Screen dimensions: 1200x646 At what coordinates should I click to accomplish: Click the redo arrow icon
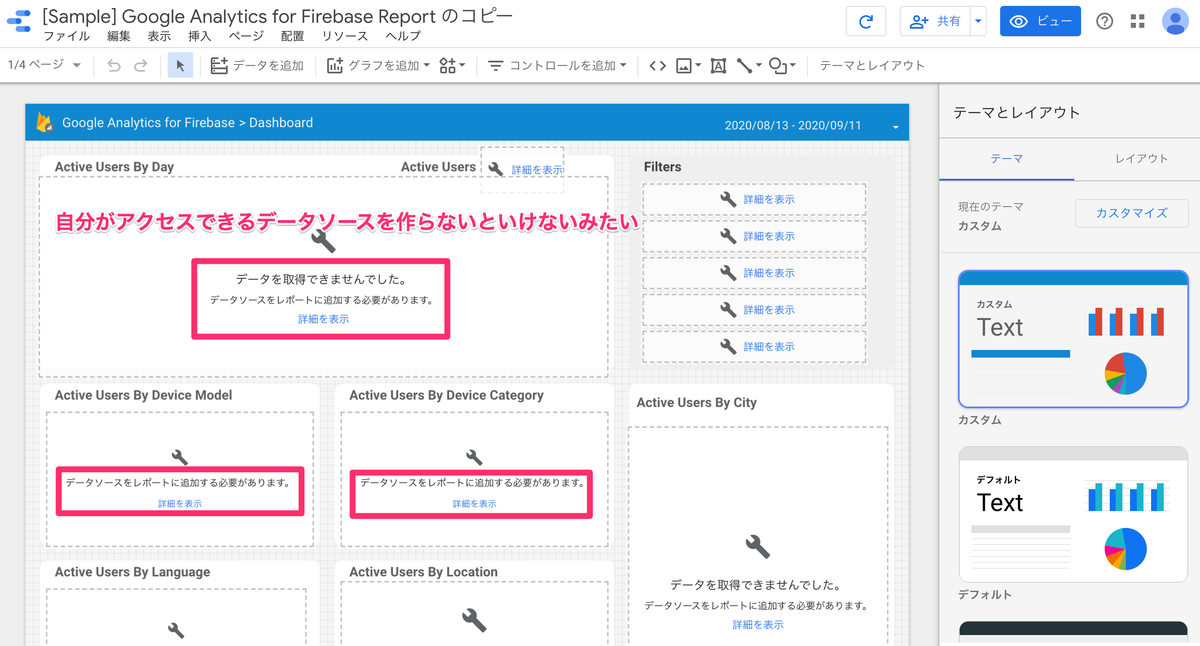(x=141, y=66)
